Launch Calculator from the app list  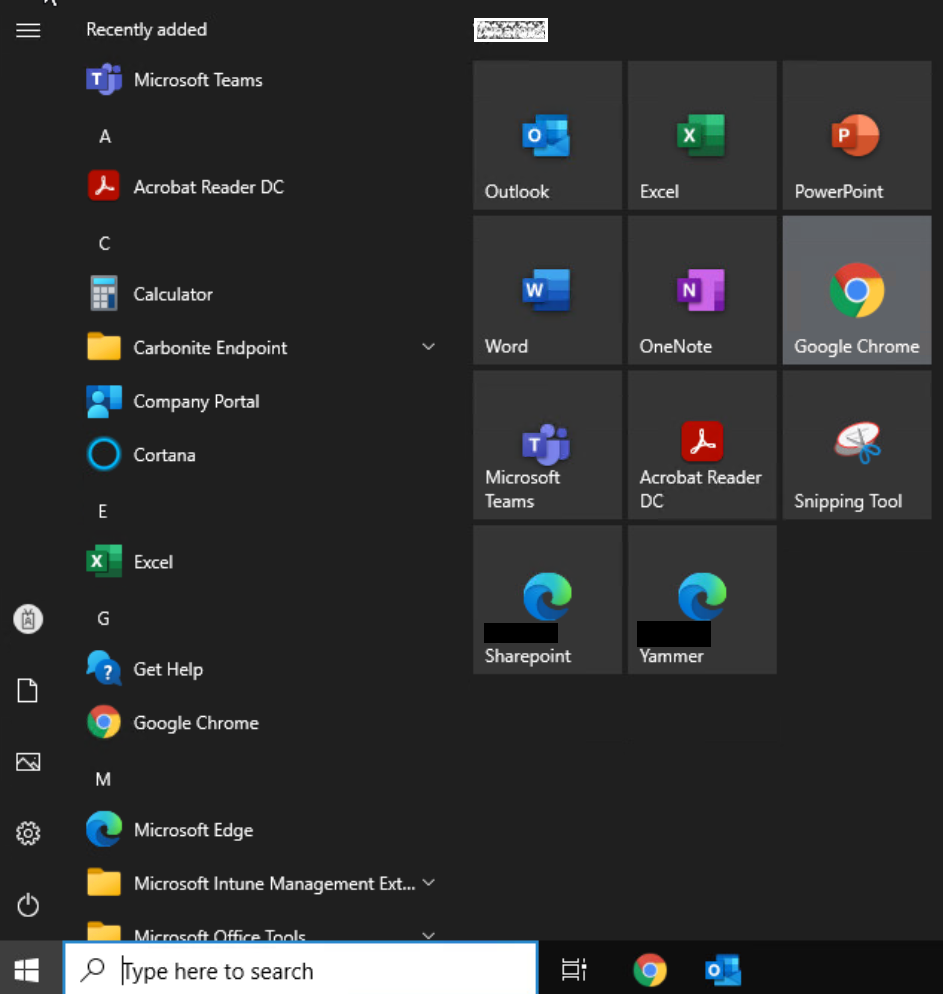[171, 294]
